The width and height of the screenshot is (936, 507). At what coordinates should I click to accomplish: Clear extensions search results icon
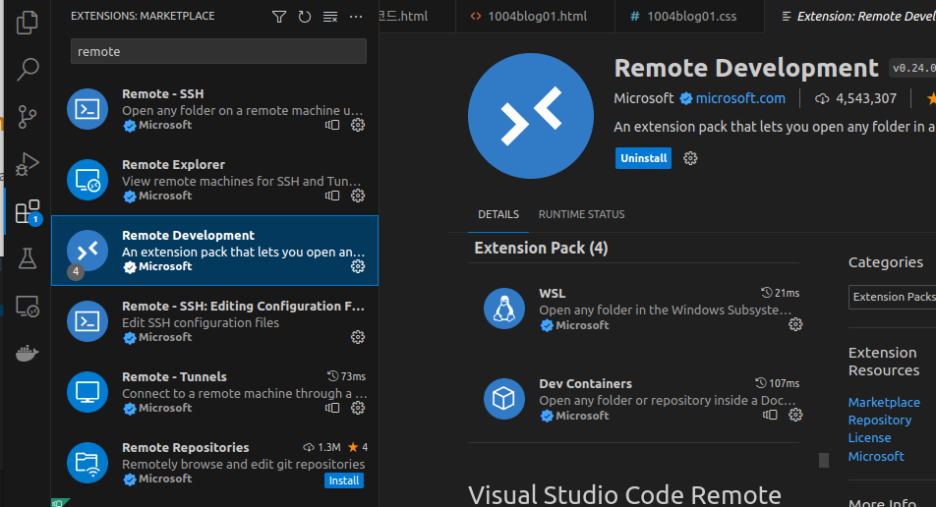330,17
